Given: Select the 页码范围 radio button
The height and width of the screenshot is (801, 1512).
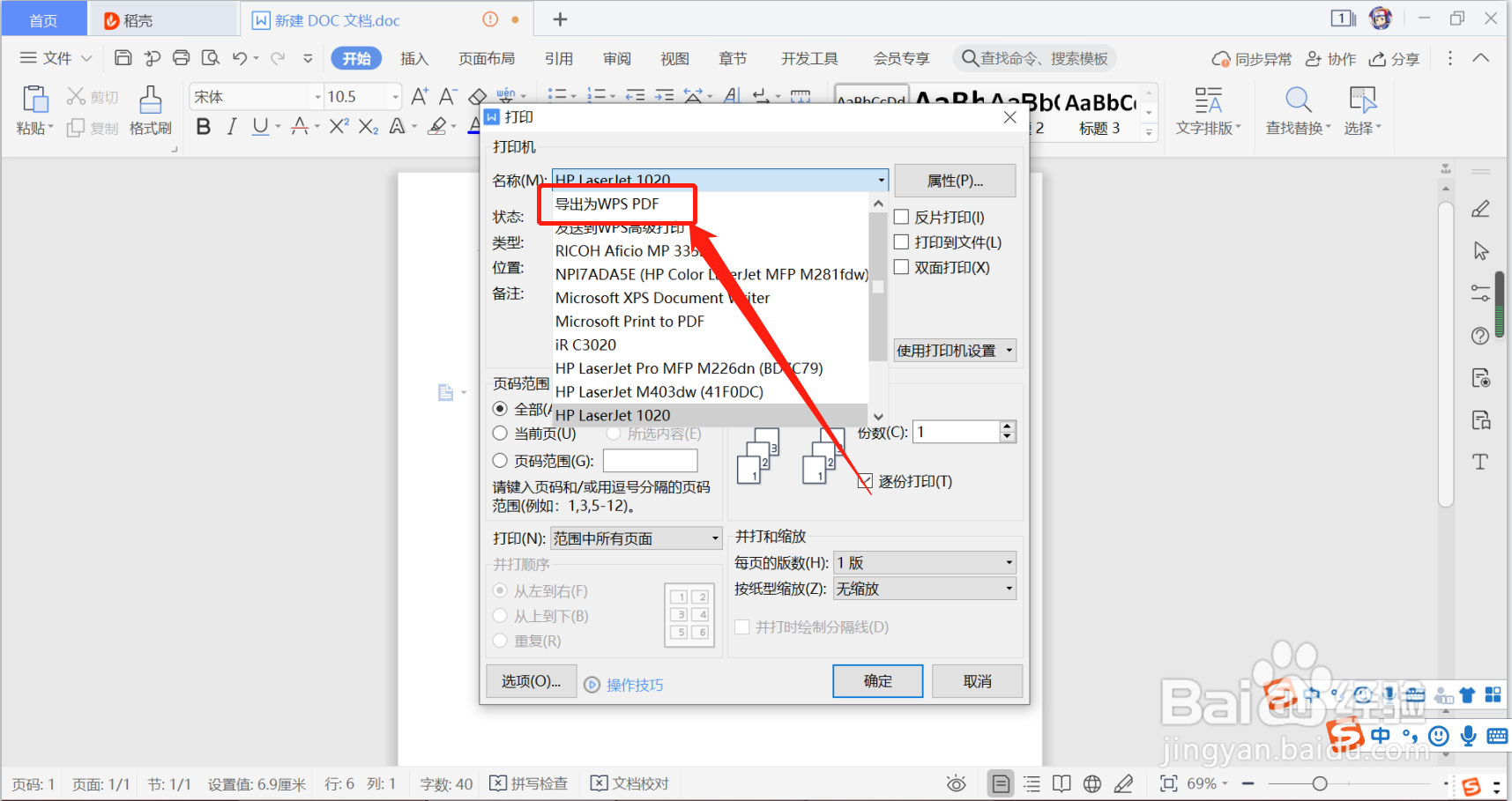Looking at the screenshot, I should pyautogui.click(x=500, y=460).
